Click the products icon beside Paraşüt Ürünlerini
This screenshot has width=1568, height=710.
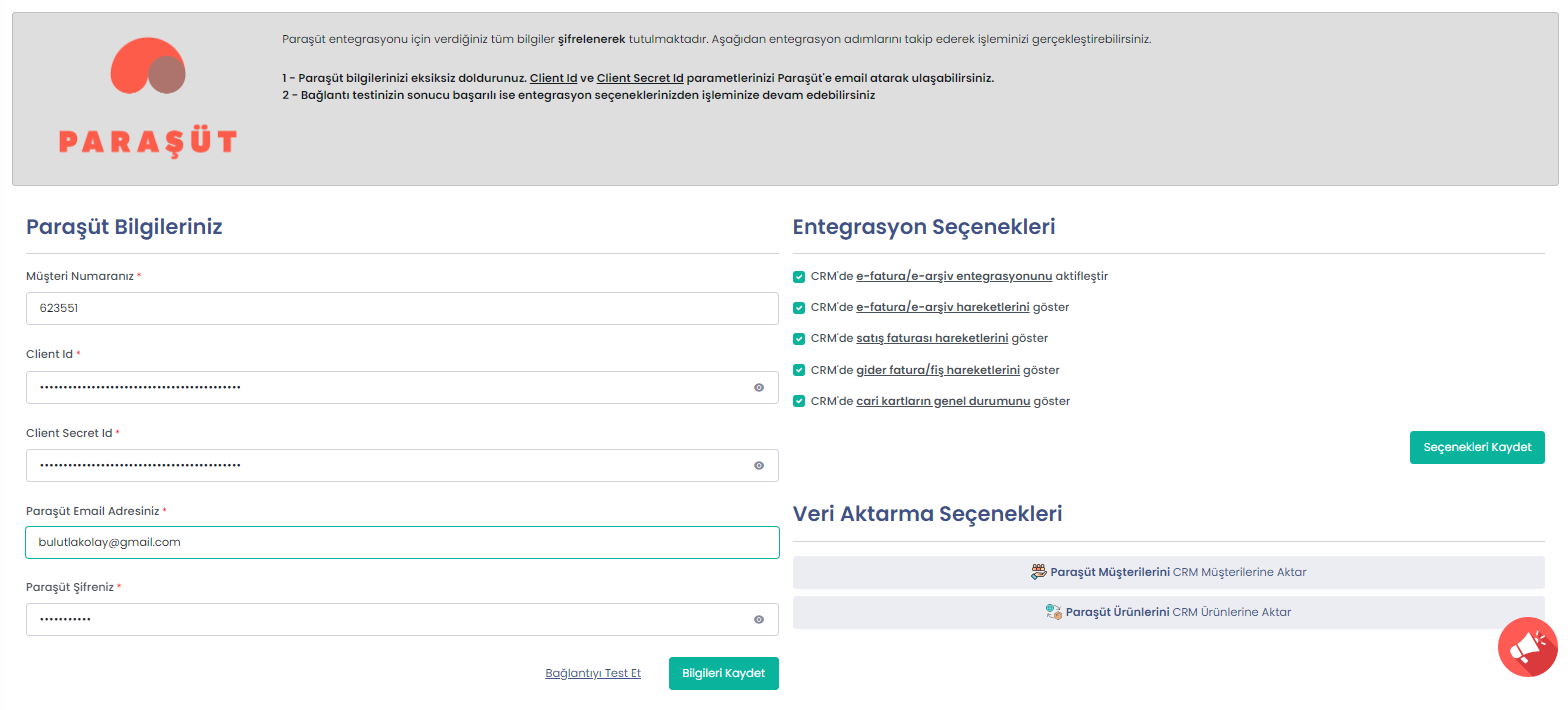pos(1053,612)
